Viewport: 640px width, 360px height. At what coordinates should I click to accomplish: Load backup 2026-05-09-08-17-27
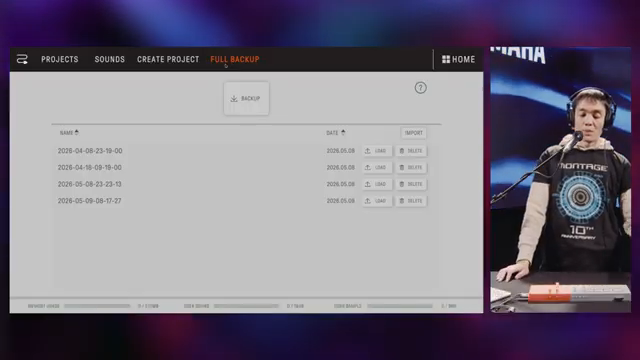click(x=377, y=201)
